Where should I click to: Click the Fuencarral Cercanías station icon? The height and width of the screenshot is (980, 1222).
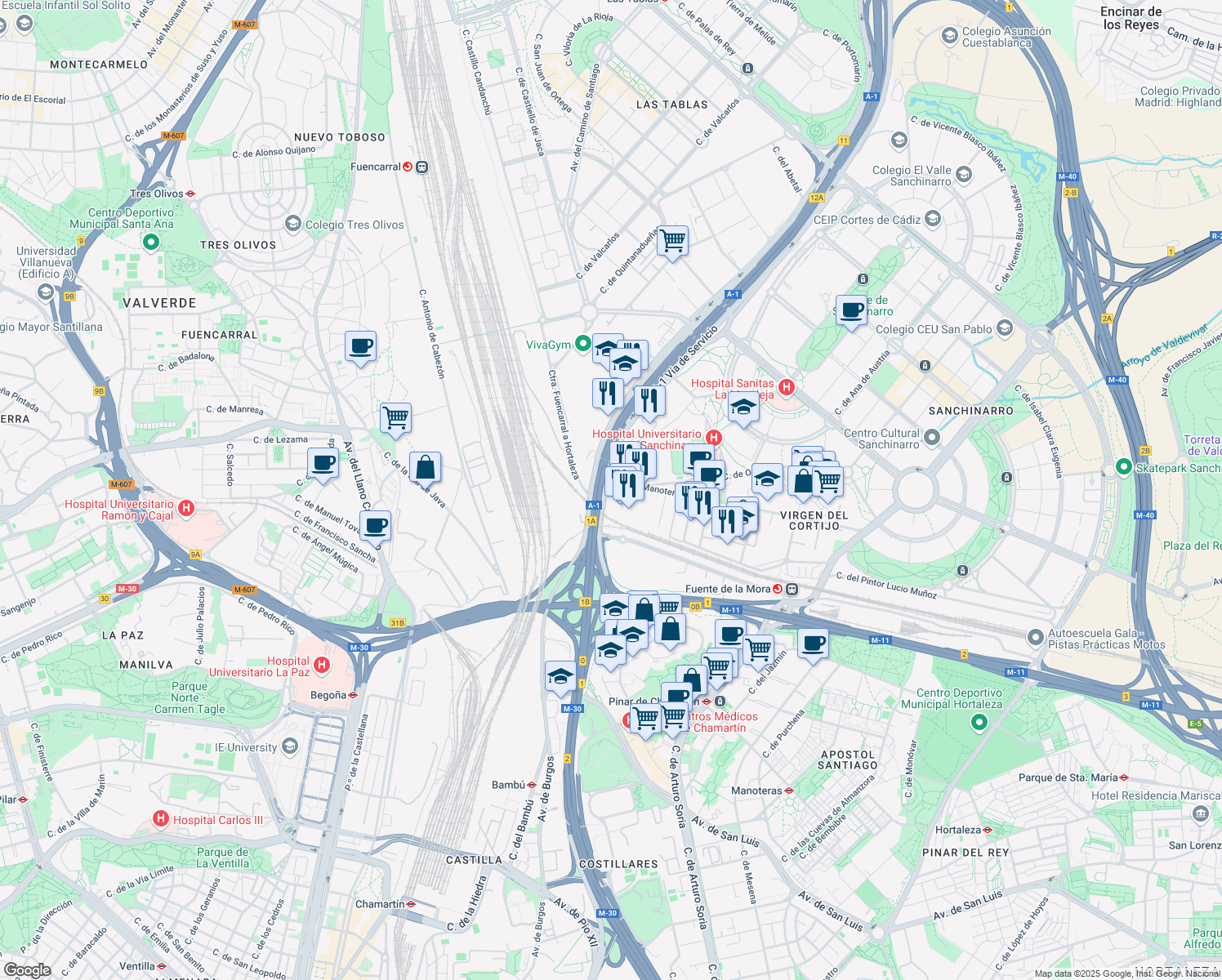(421, 167)
